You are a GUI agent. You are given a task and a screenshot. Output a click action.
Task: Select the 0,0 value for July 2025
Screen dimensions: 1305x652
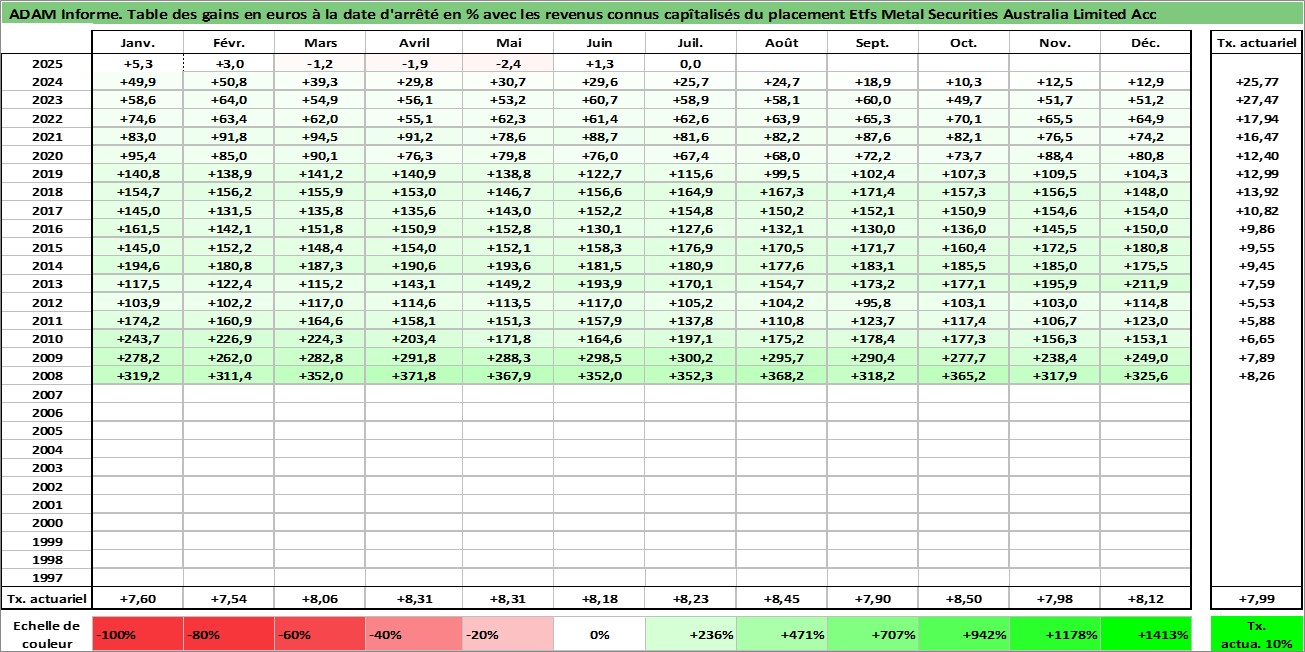690,63
